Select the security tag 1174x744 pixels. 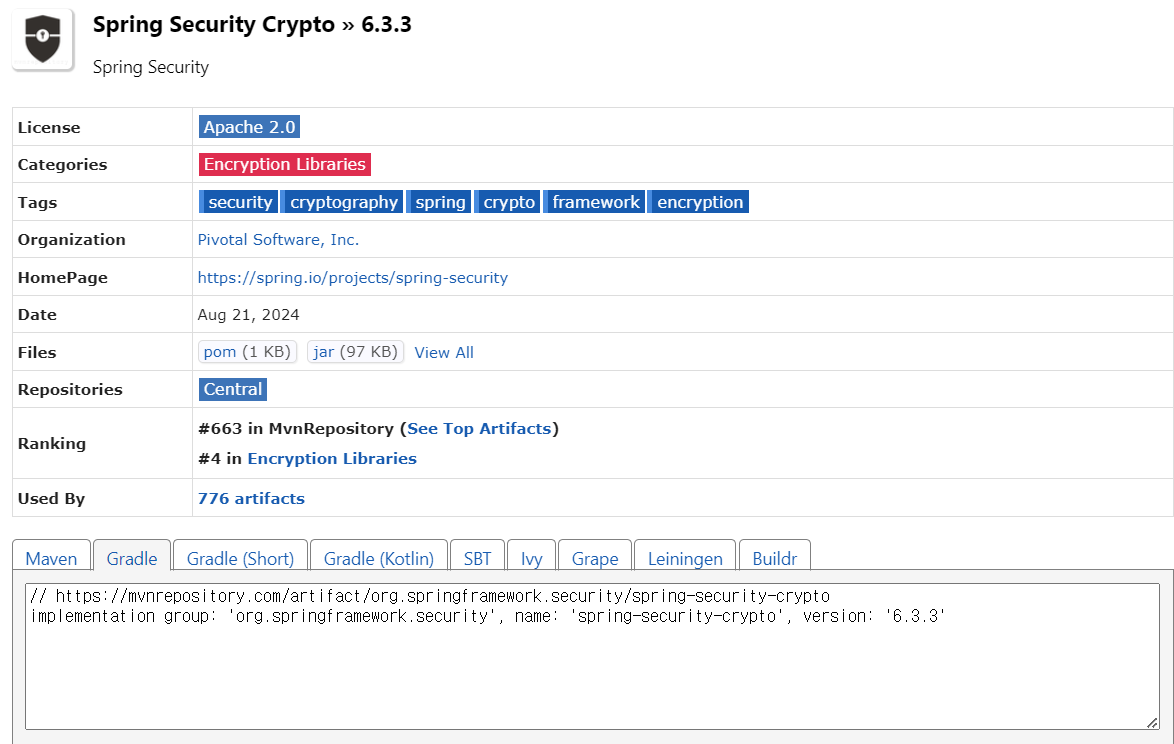coord(239,202)
